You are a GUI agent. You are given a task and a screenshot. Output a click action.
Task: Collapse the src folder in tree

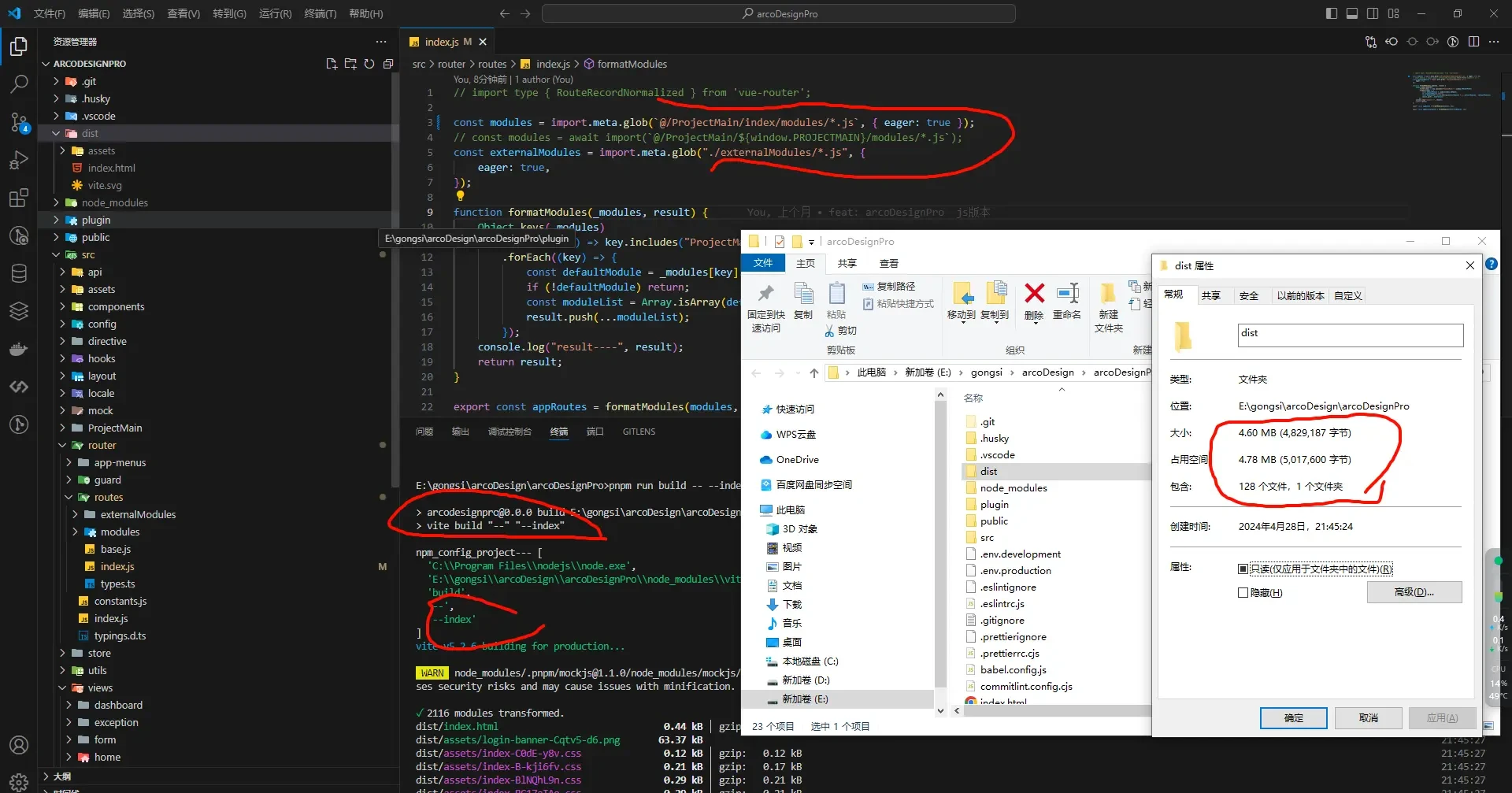click(57, 254)
